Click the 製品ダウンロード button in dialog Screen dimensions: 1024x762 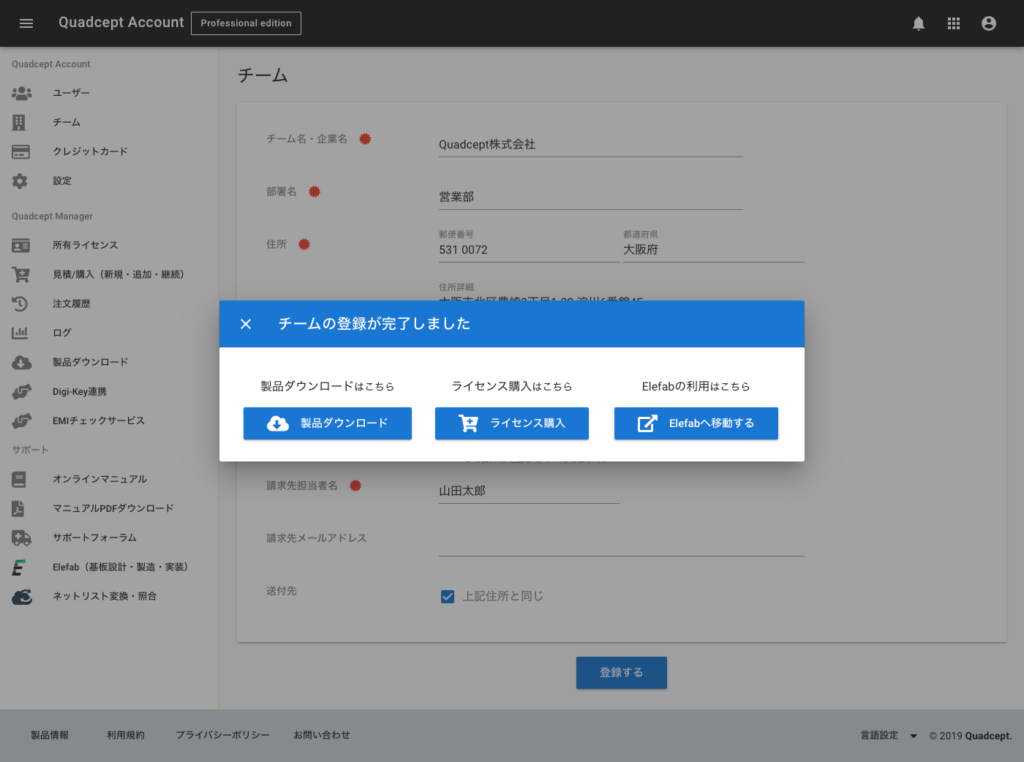[327, 423]
